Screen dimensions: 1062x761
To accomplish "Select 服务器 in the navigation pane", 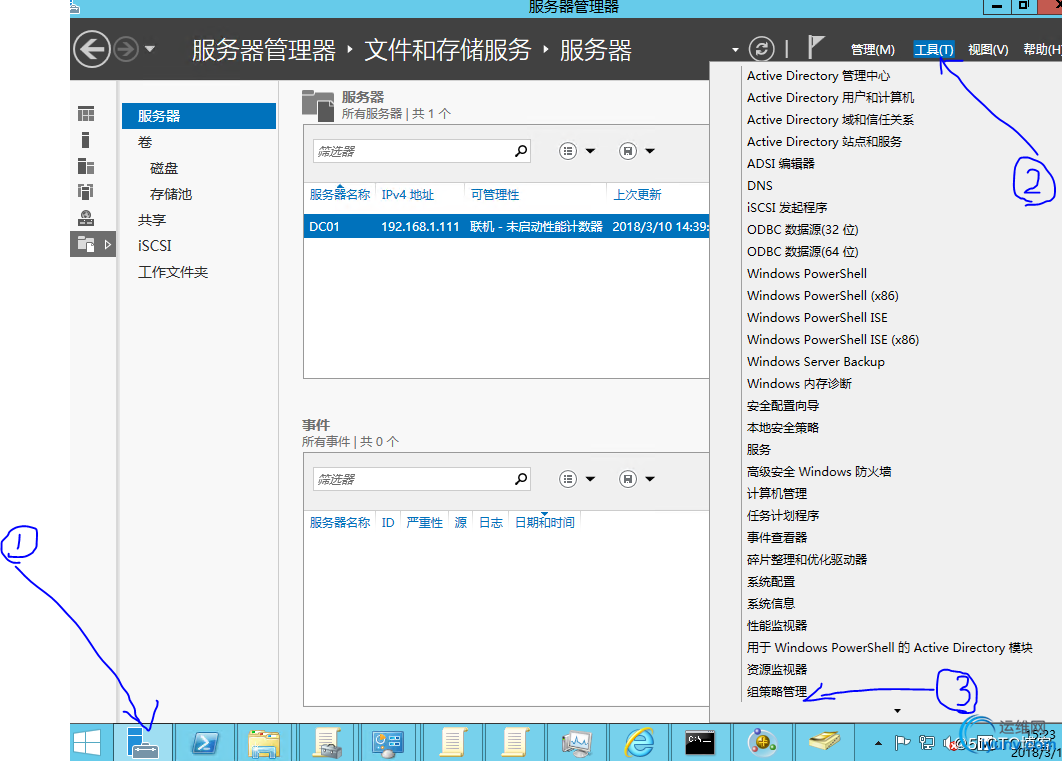I will pyautogui.click(x=199, y=116).
